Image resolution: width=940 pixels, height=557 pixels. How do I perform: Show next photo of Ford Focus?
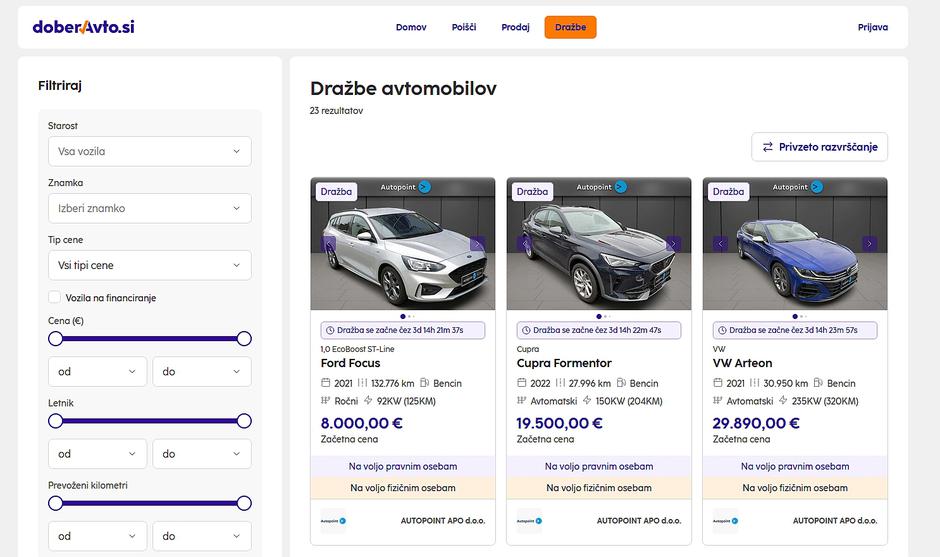pos(477,244)
